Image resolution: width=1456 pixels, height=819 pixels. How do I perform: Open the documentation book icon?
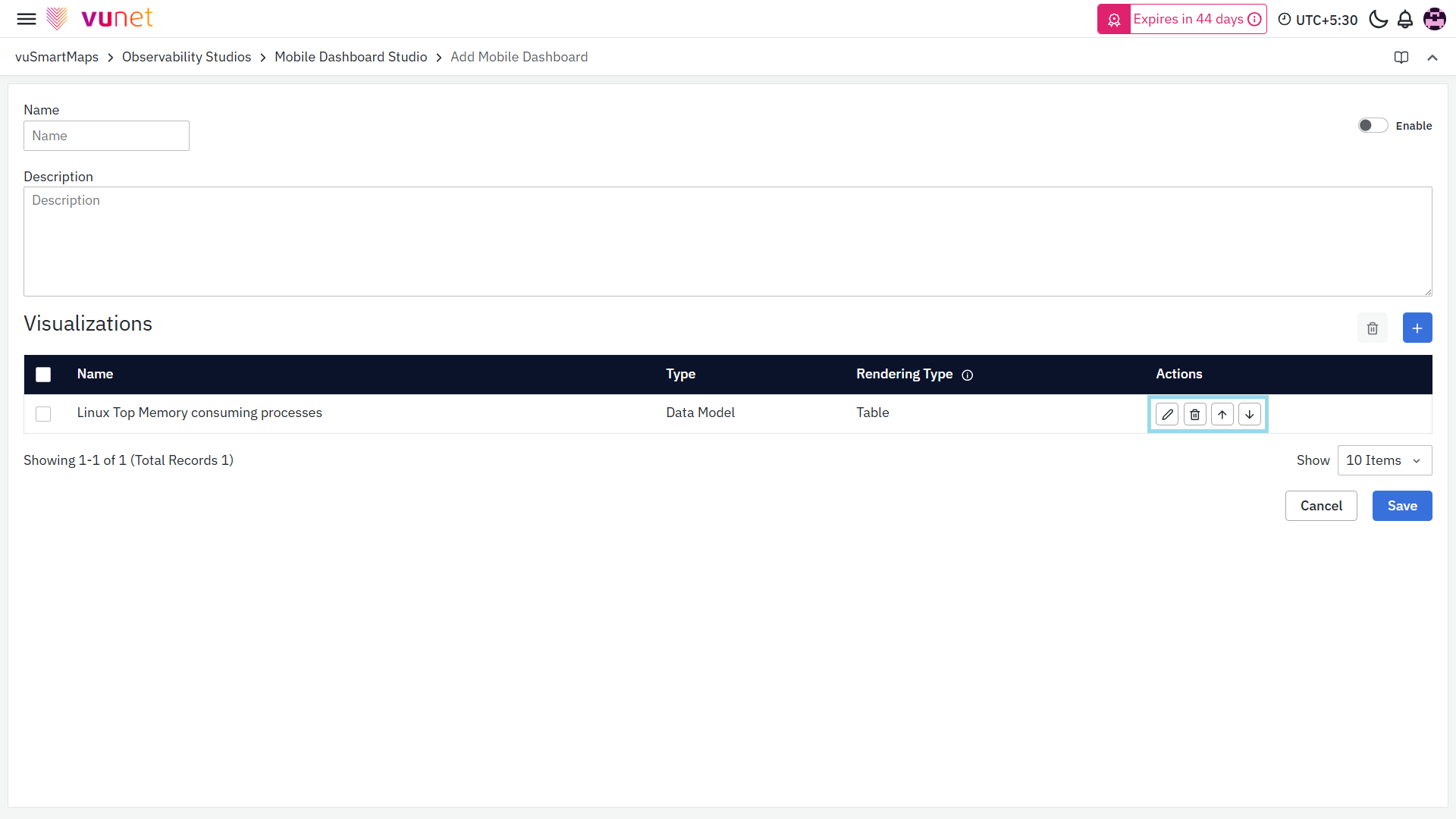click(x=1401, y=58)
